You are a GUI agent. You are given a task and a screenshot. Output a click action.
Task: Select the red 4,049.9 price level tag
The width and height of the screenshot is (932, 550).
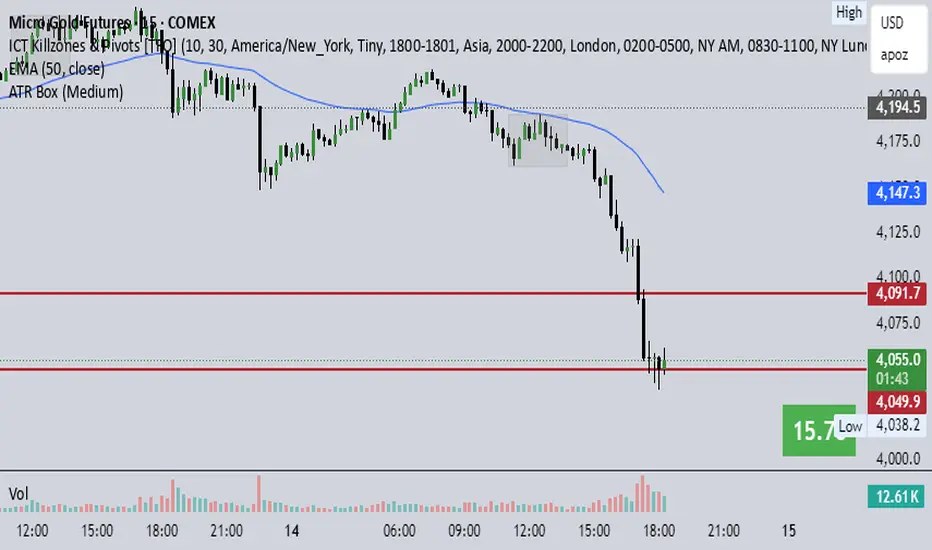click(898, 402)
